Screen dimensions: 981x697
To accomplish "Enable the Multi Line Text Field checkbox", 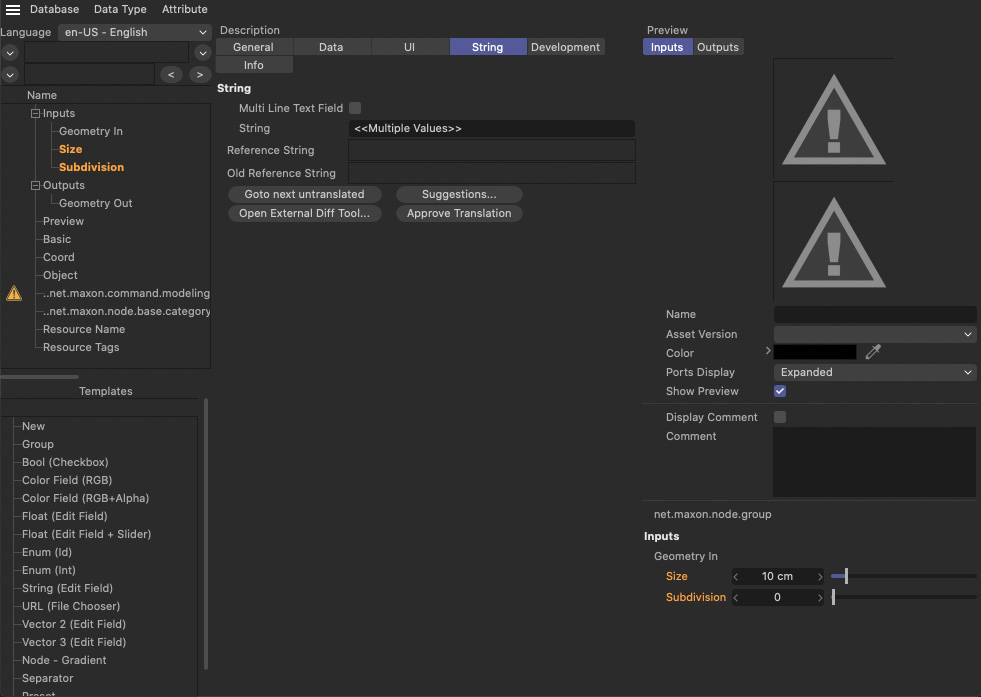I will point(355,108).
